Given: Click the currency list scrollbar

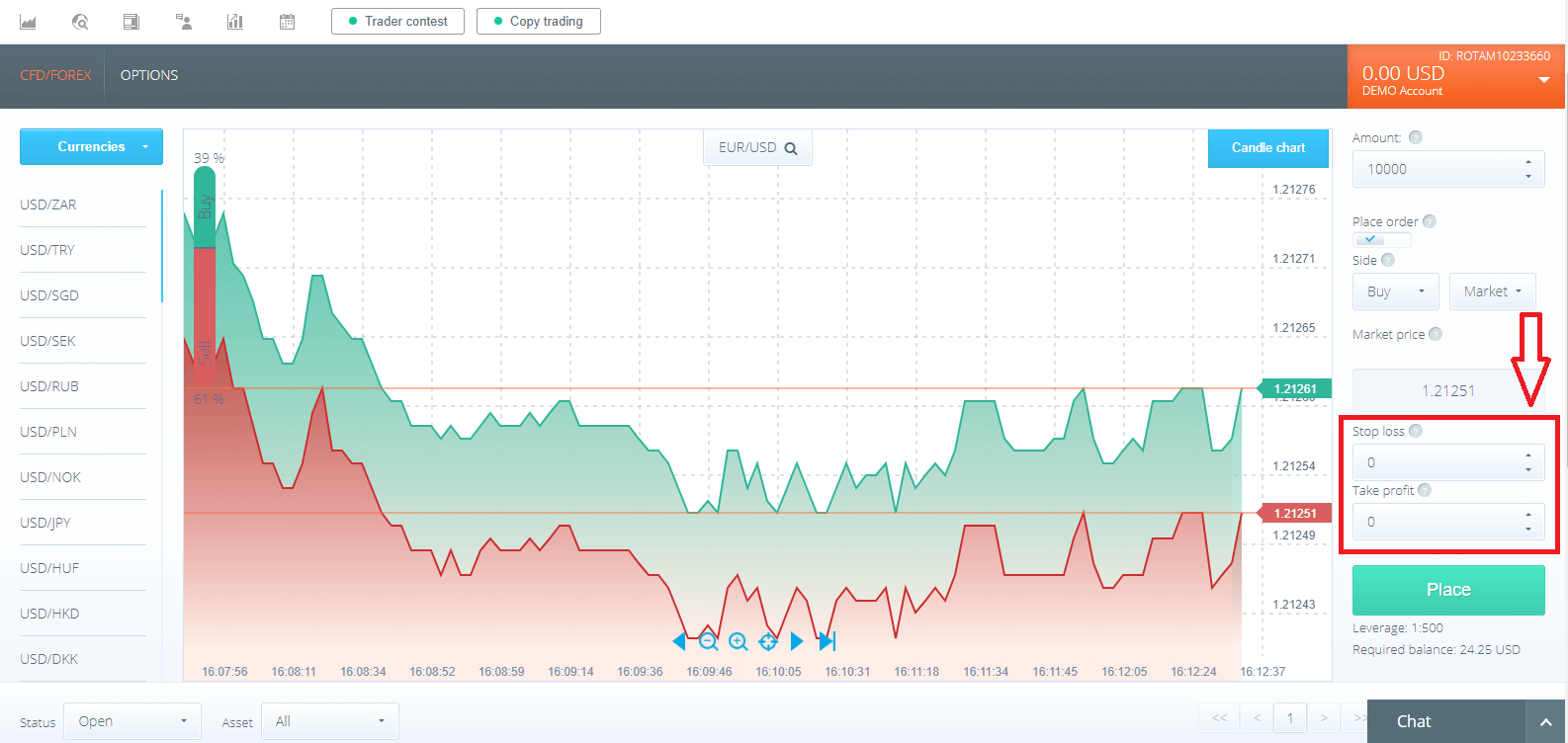Looking at the screenshot, I should tap(162, 246).
